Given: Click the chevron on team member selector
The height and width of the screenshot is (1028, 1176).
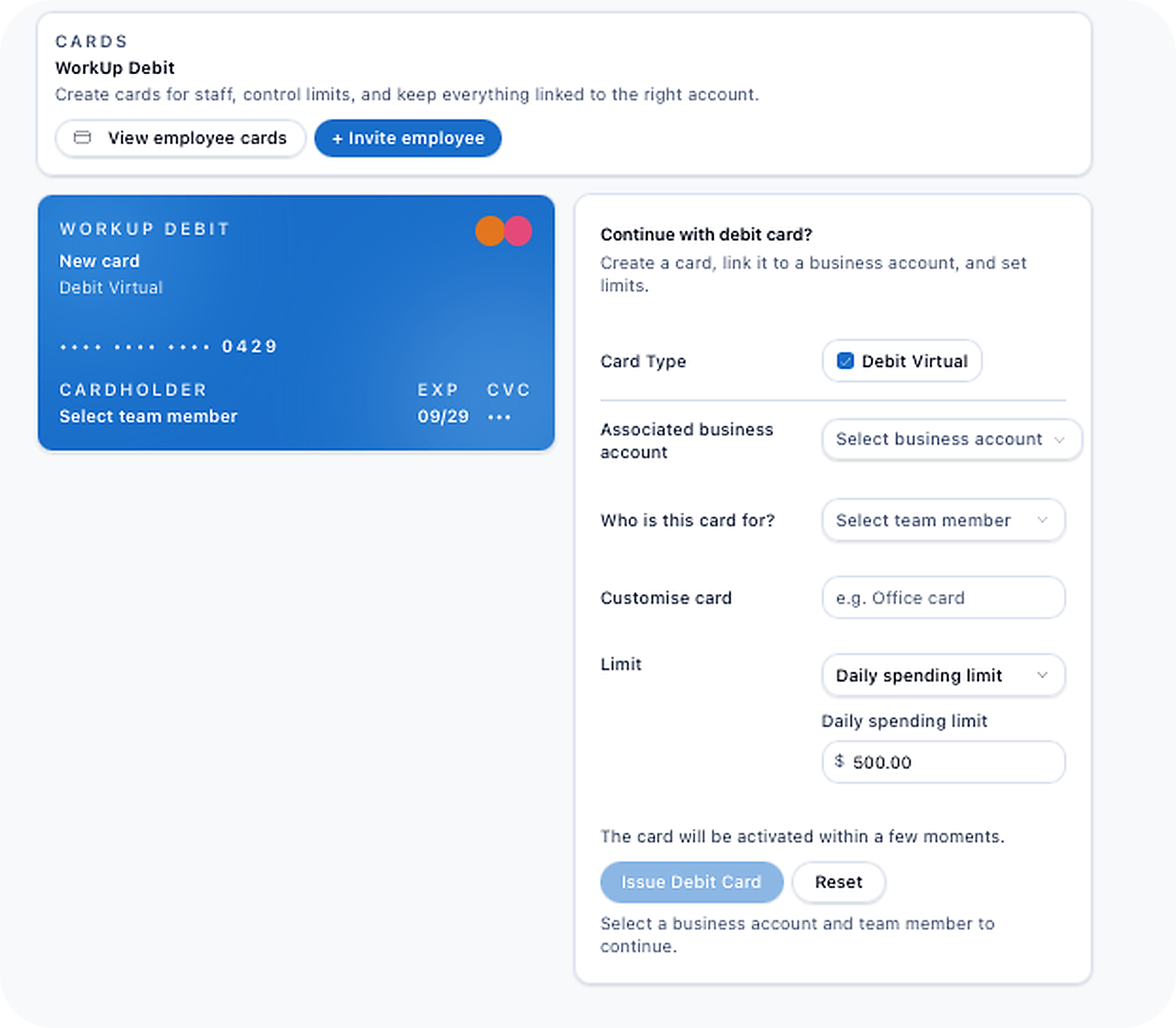Looking at the screenshot, I should (x=1043, y=520).
